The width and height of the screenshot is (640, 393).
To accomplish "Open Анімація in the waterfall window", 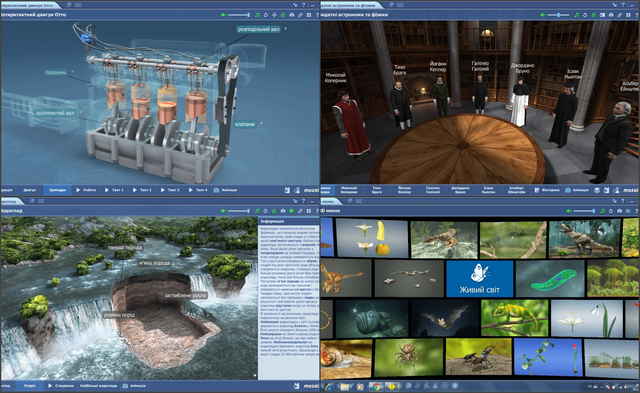I will pyautogui.click(x=134, y=386).
